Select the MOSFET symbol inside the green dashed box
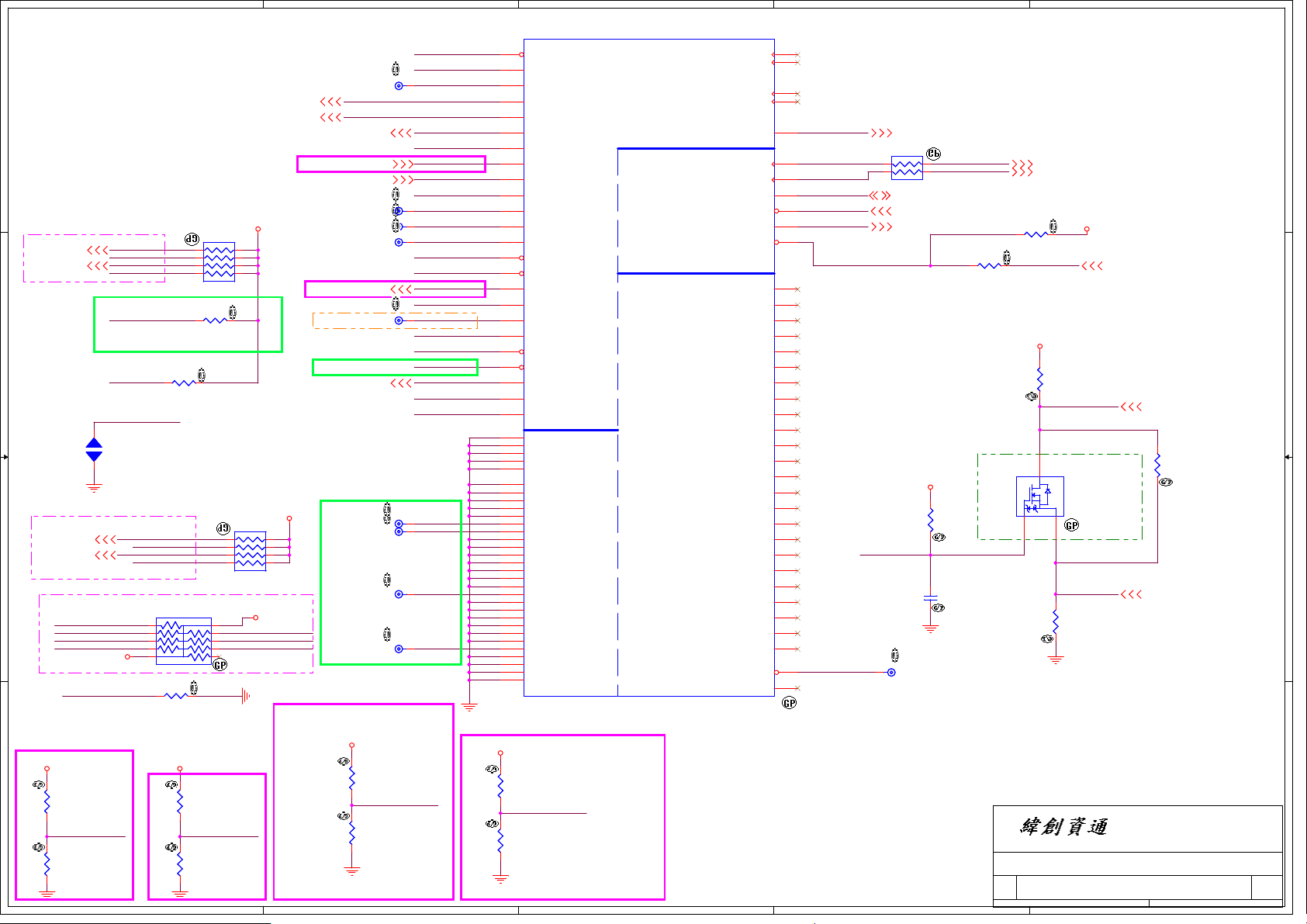 (x=1039, y=497)
